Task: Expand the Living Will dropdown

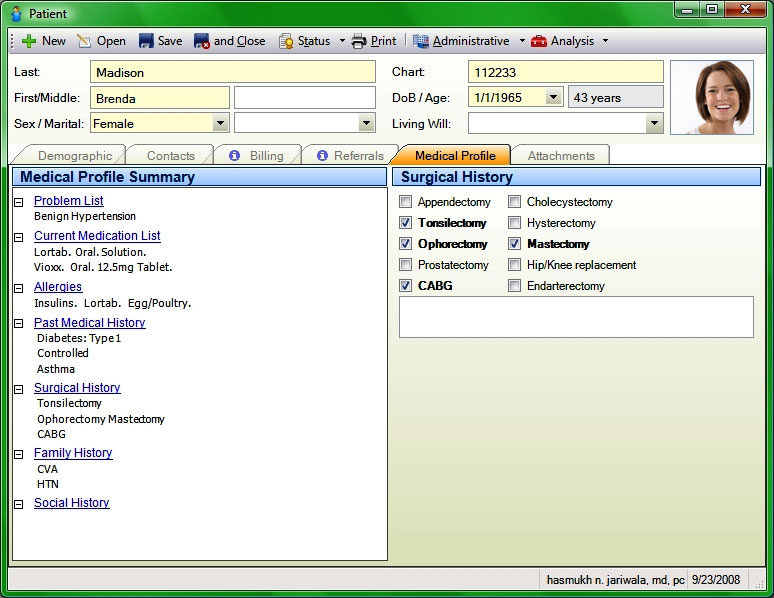Action: tap(654, 123)
